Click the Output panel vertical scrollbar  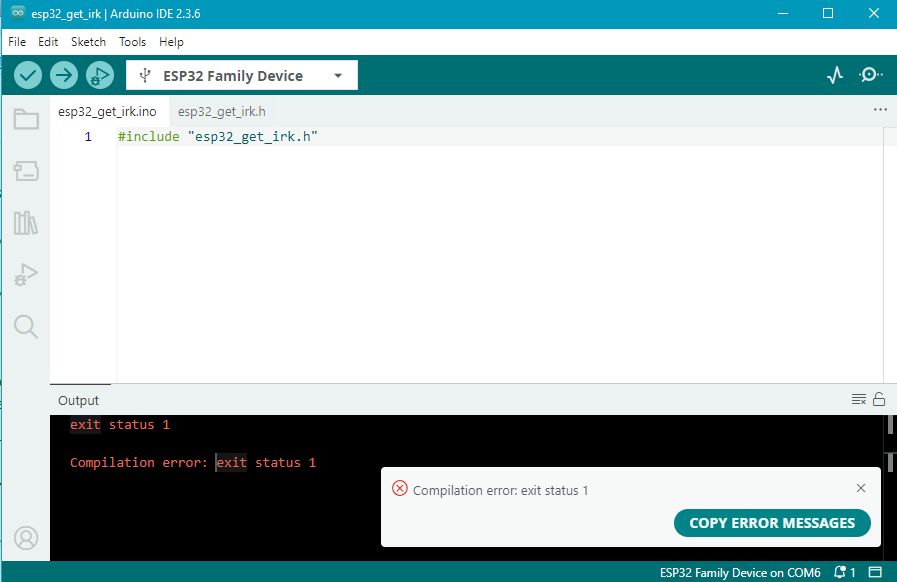click(890, 444)
